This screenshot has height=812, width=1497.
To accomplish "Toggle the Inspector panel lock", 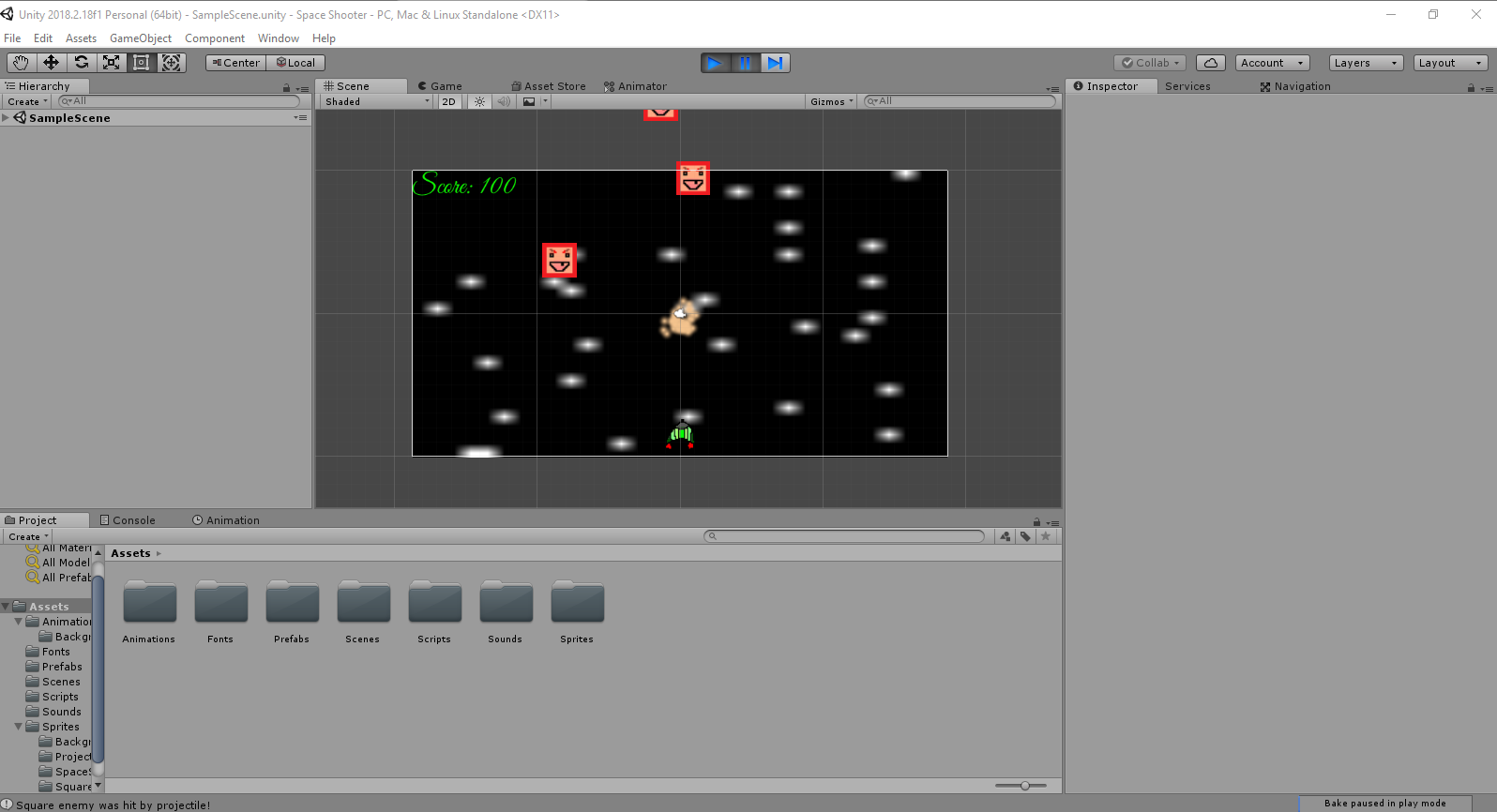I will point(1471,87).
